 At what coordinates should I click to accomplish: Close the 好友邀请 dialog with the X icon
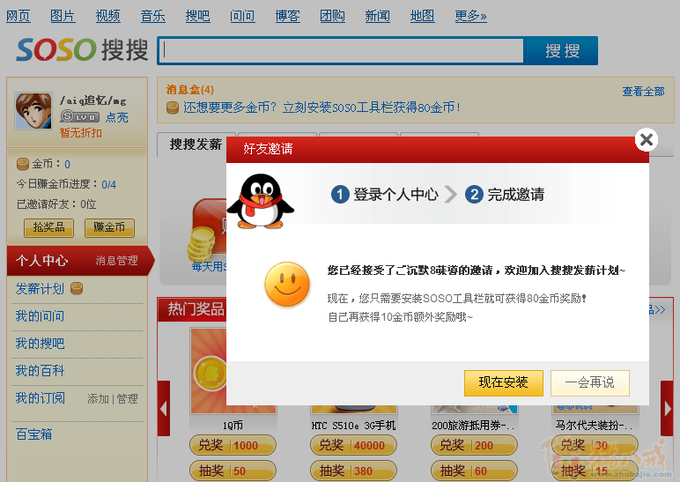pyautogui.click(x=646, y=140)
